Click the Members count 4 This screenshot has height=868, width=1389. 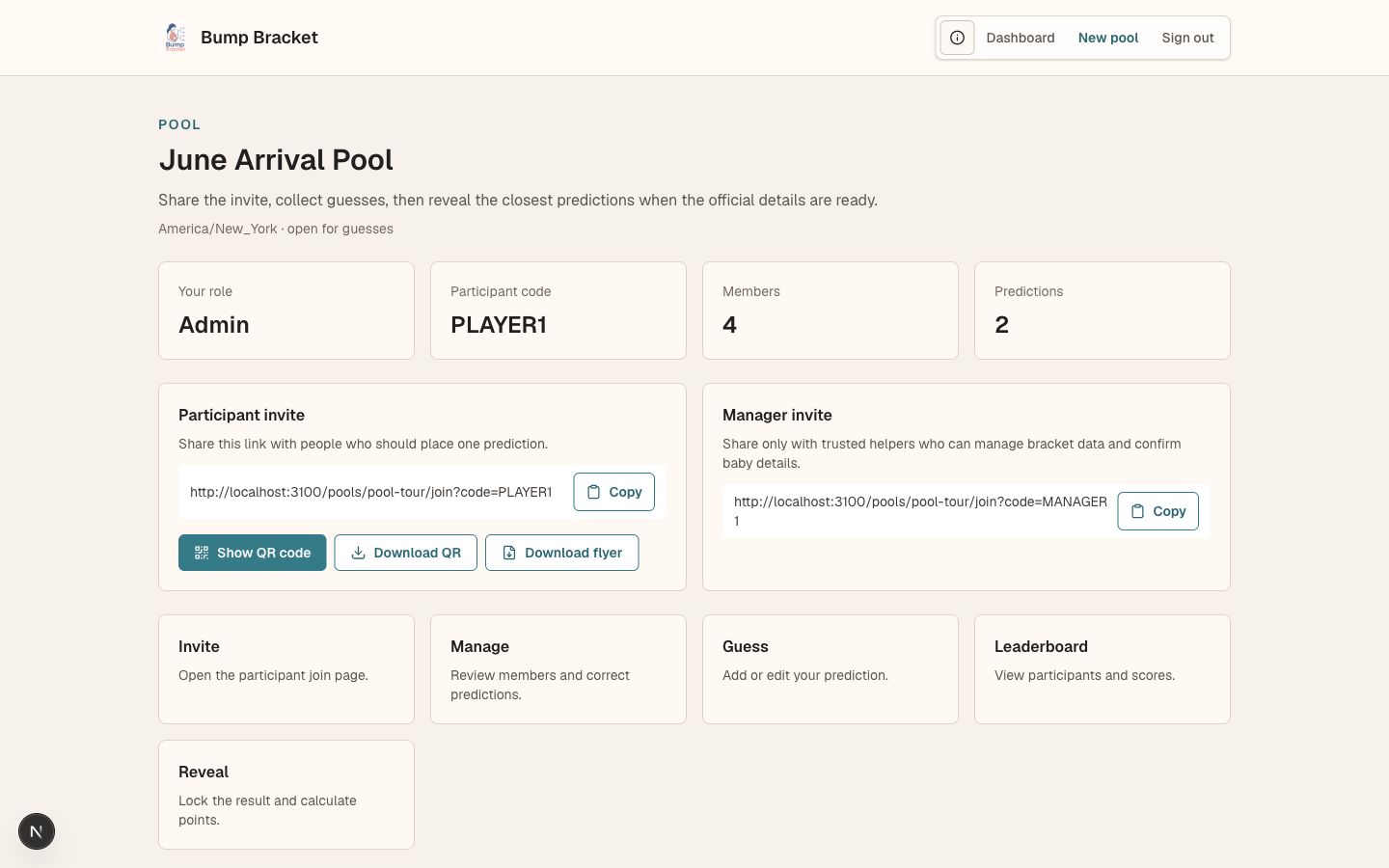(x=729, y=325)
